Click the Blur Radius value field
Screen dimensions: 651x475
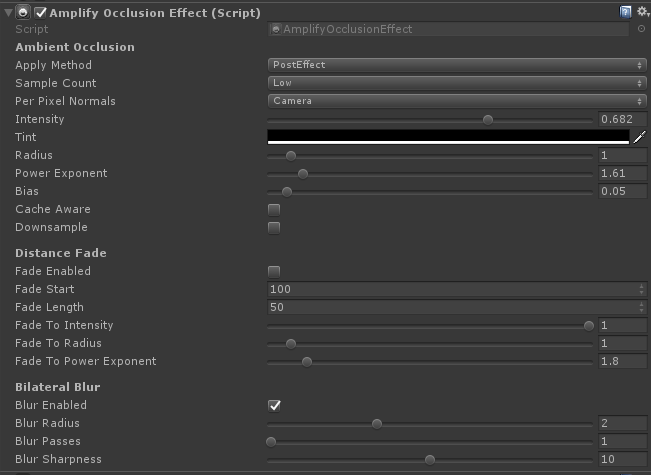pos(622,423)
